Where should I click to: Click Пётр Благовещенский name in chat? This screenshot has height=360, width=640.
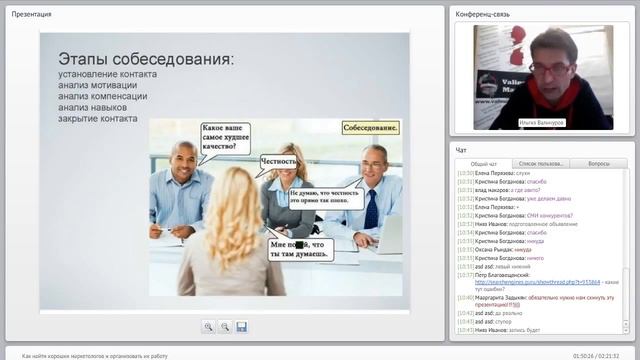coord(502,275)
